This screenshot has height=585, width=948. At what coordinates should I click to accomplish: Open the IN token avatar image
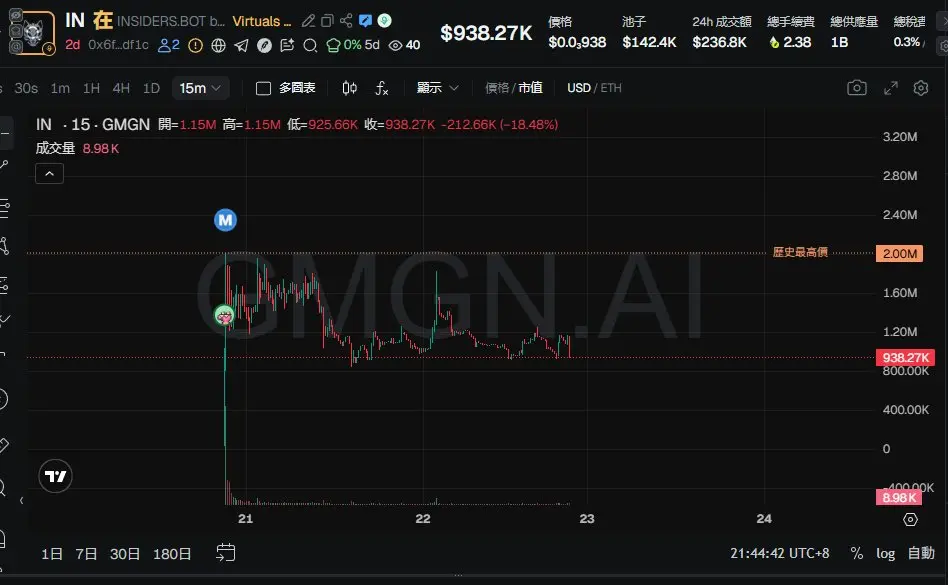34,33
